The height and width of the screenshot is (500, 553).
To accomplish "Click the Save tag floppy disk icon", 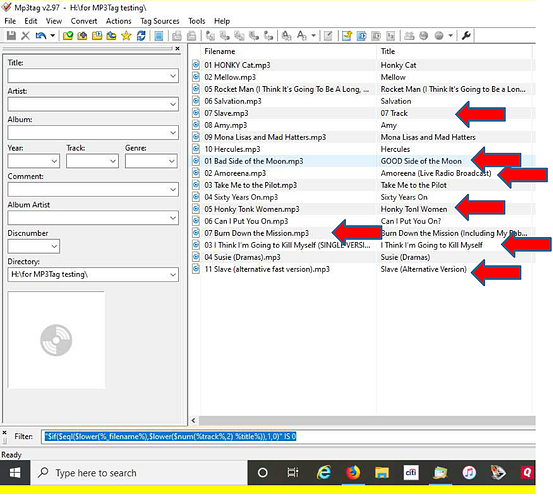I will (x=11, y=36).
